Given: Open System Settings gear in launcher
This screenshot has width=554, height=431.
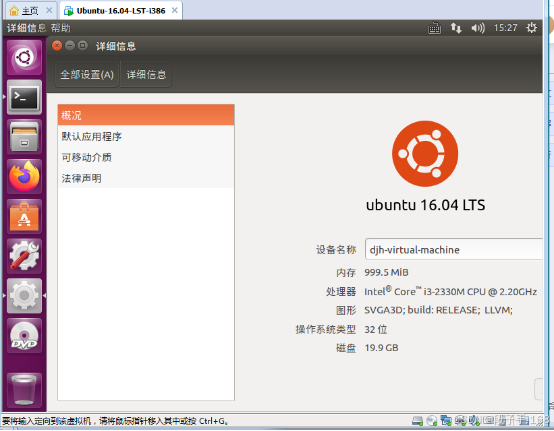Looking at the screenshot, I should pyautogui.click(x=24, y=296).
